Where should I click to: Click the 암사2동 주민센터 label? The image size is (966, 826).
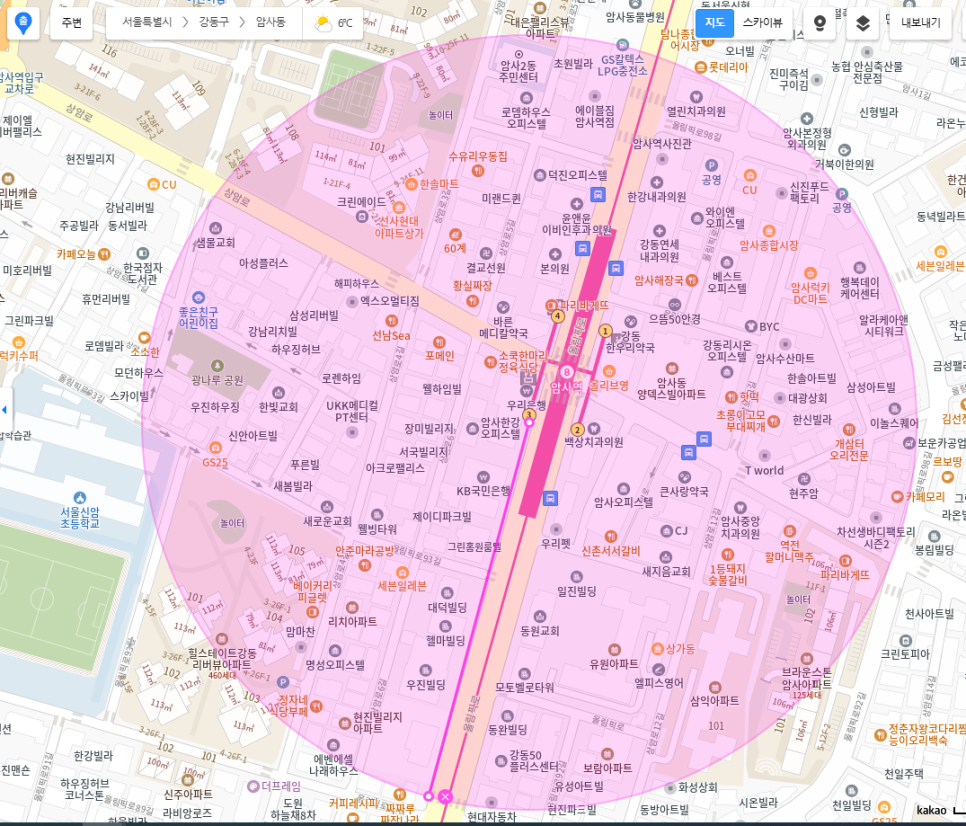coord(519,71)
